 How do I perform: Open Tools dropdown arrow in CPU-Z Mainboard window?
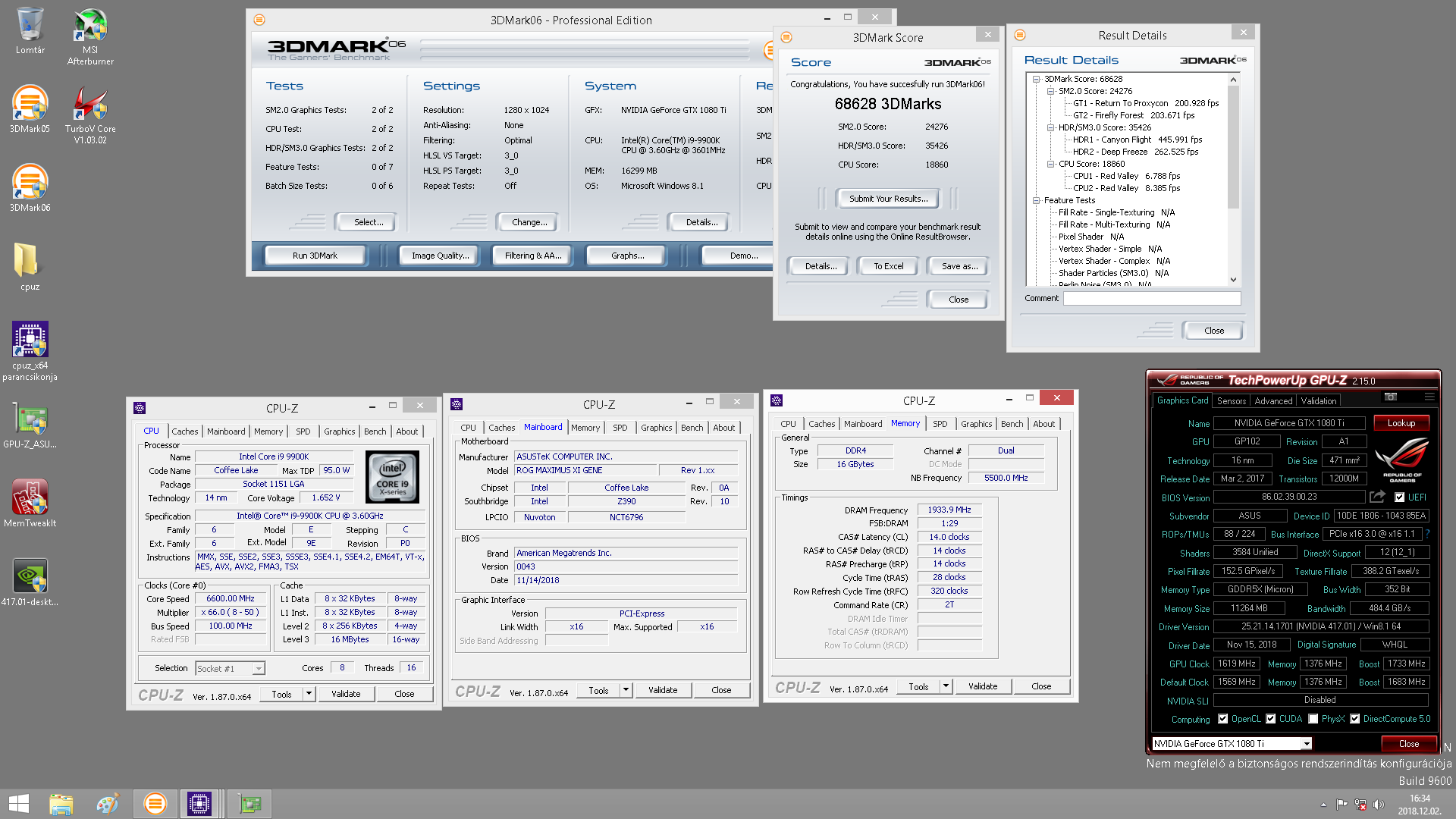[625, 690]
